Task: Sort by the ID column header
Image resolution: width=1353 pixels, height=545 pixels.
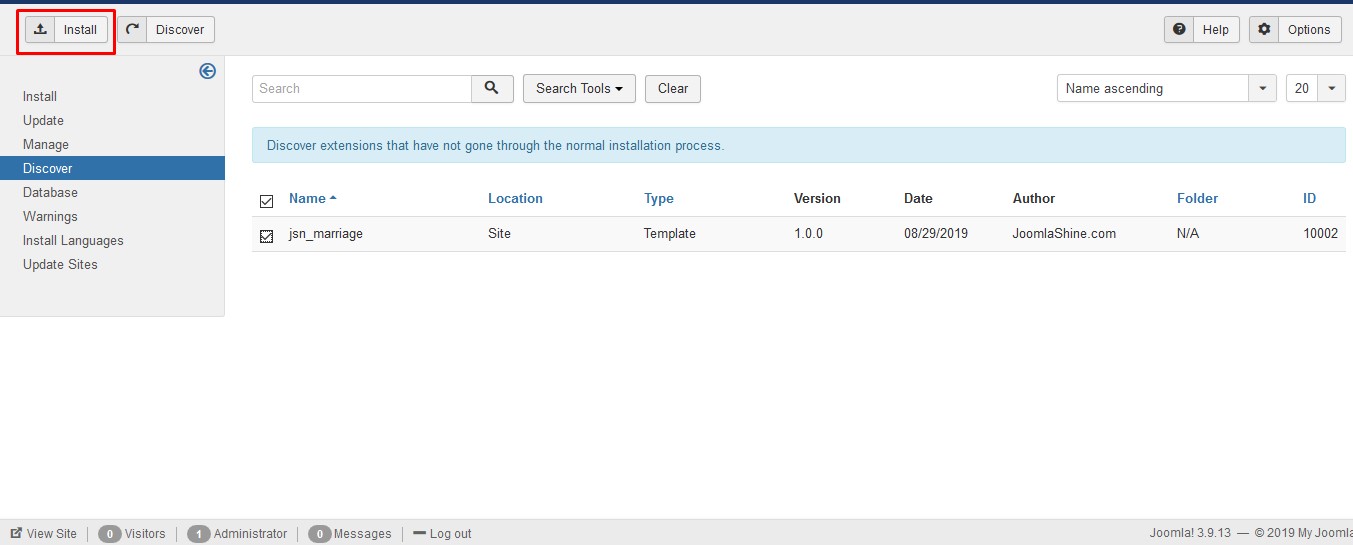Action: (1309, 199)
